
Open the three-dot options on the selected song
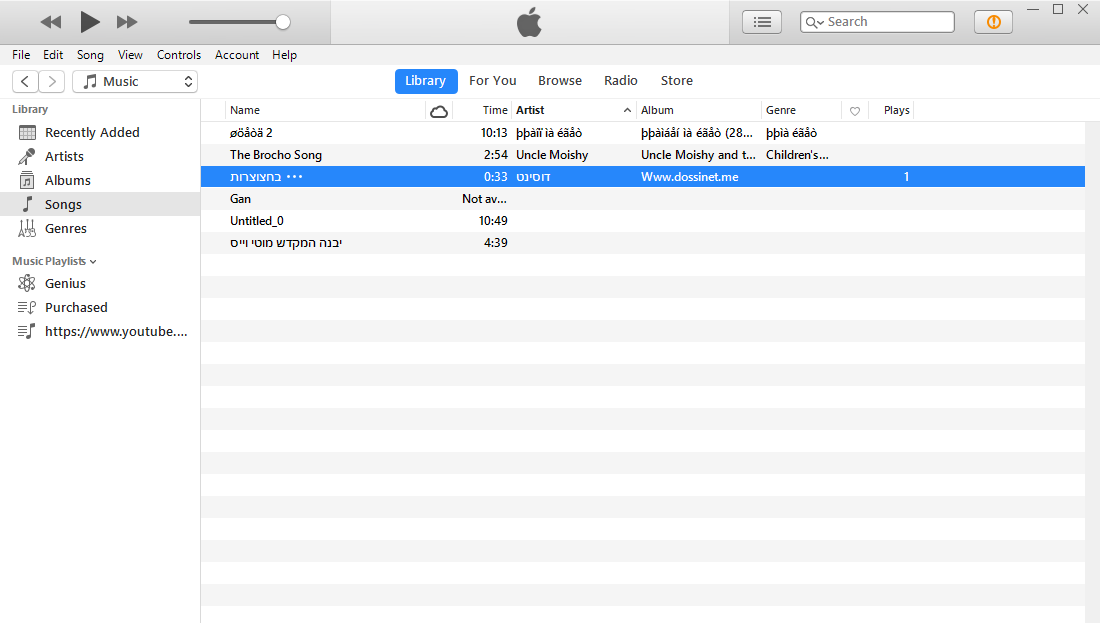pos(295,177)
